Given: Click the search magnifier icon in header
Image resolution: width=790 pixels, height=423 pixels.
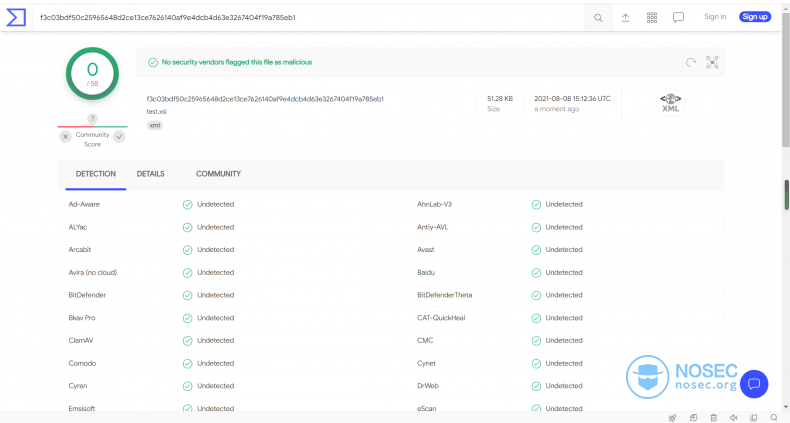Looking at the screenshot, I should click(x=598, y=18).
